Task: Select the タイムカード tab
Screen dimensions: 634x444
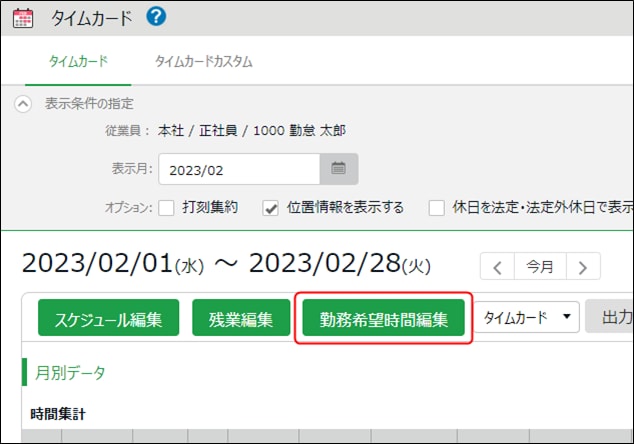Action: pyautogui.click(x=78, y=62)
